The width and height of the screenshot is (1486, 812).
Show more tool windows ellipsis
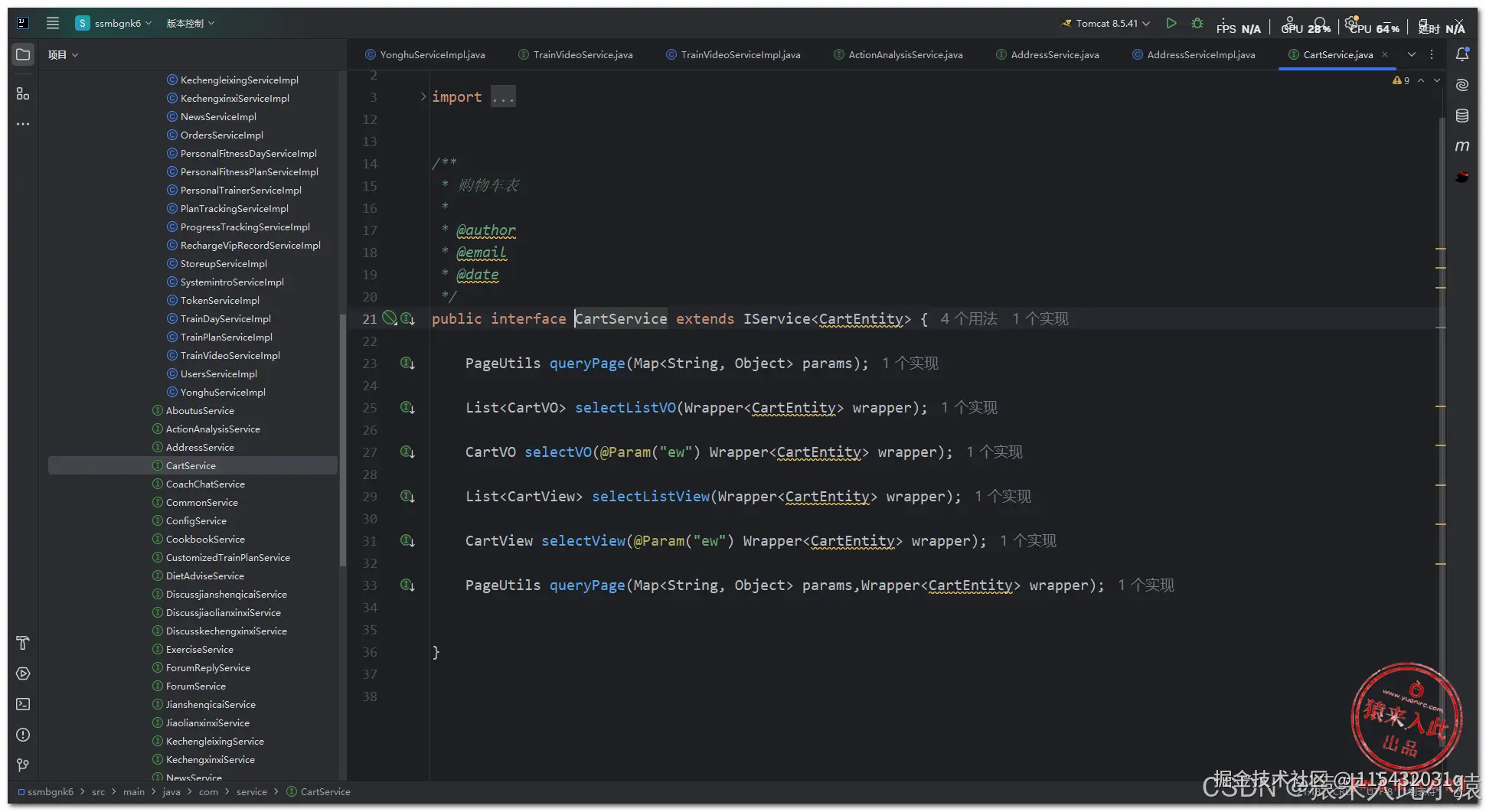pos(23,123)
